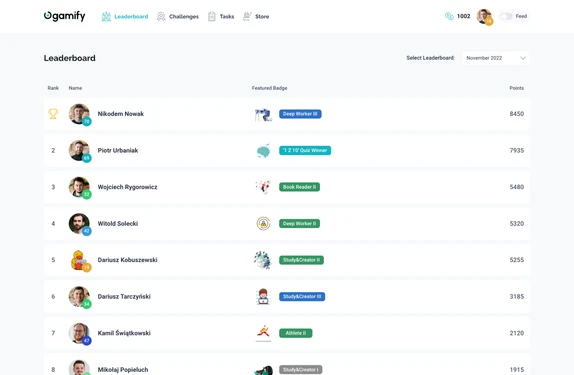The image size is (574, 375).
Task: Click the name Mikołaj Popieluch
Action: coord(123,370)
